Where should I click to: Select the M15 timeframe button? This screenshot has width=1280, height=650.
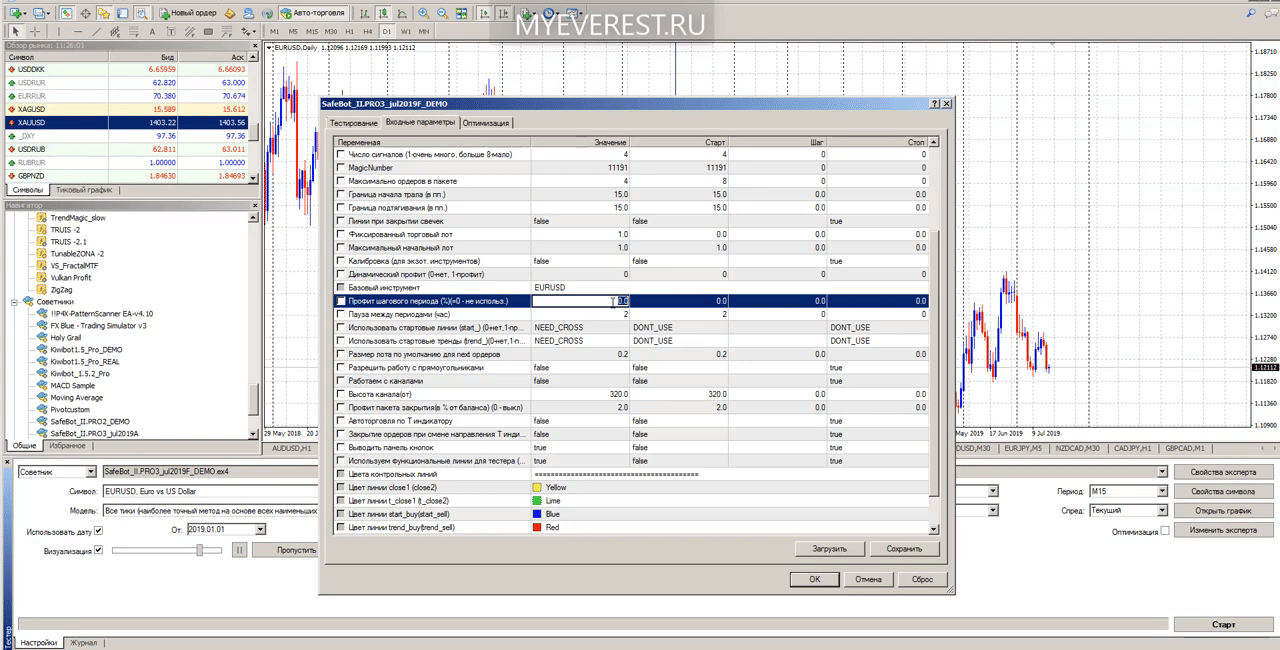(x=312, y=32)
